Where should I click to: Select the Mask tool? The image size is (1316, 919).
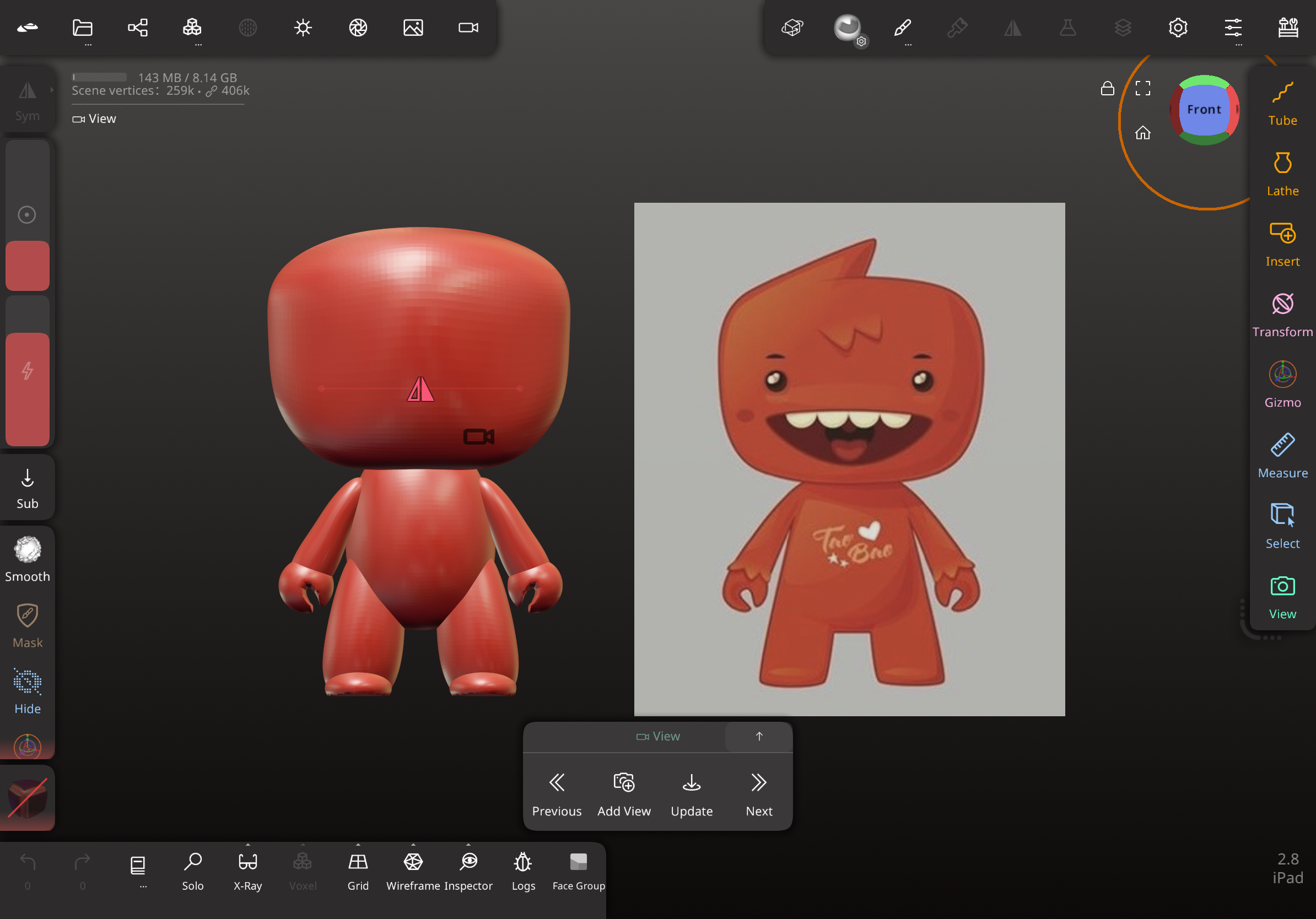click(x=28, y=625)
